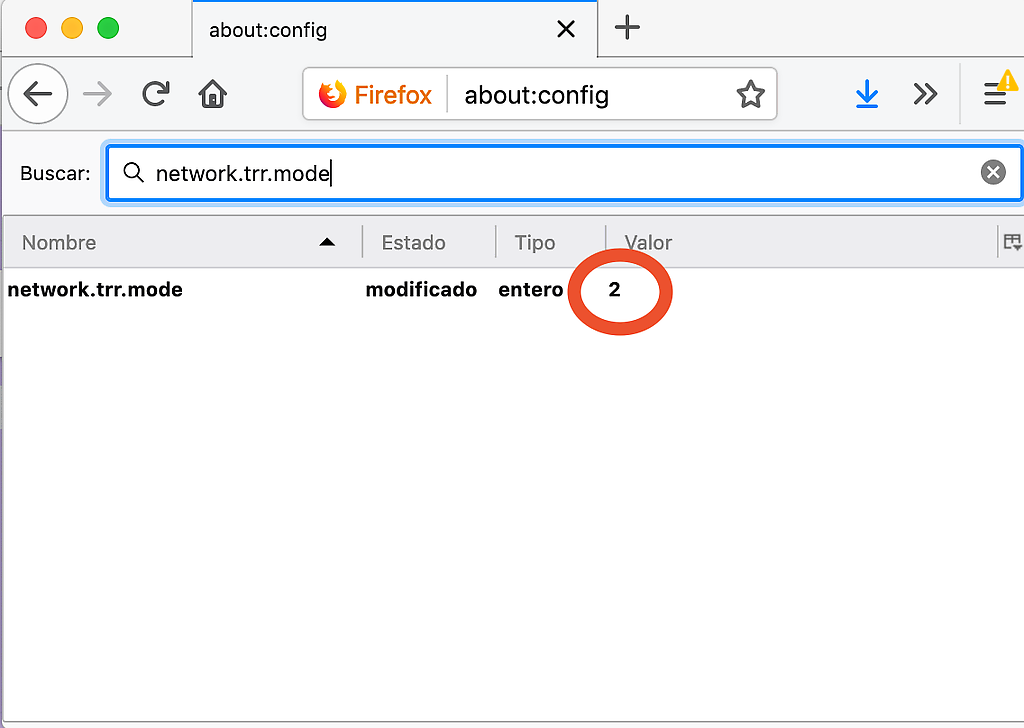Open the downloads panel
This screenshot has width=1024, height=728.
[866, 95]
